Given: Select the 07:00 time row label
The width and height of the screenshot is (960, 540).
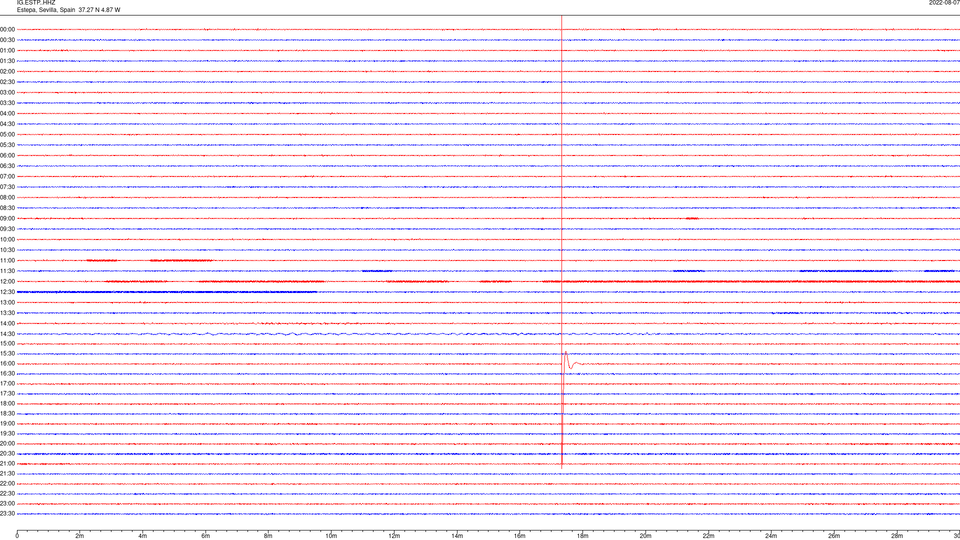Looking at the screenshot, I should tap(7, 176).
